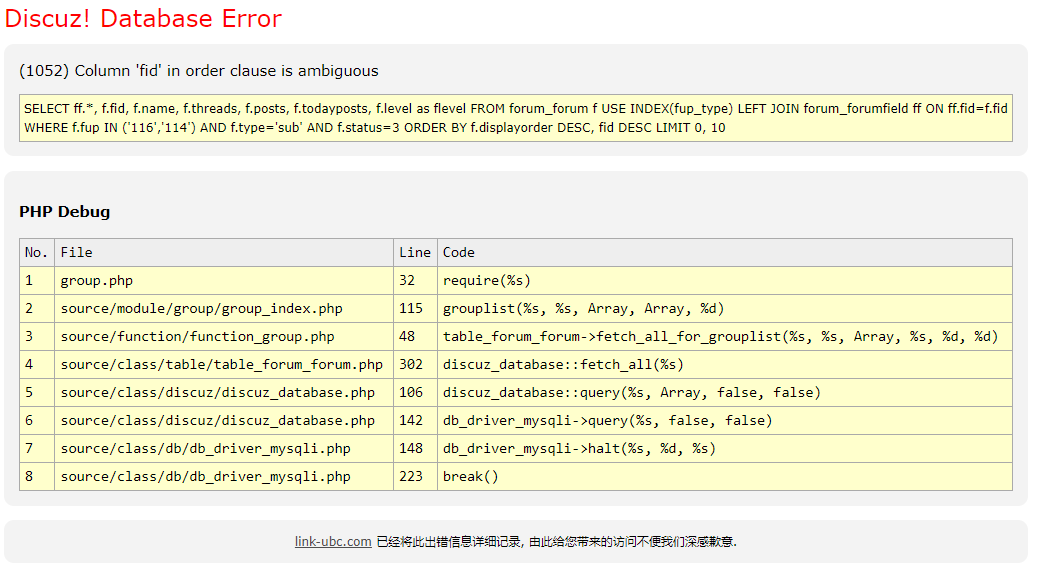Click the Discuz! Database Error heading
The height and width of the screenshot is (575, 1051).
click(x=143, y=19)
